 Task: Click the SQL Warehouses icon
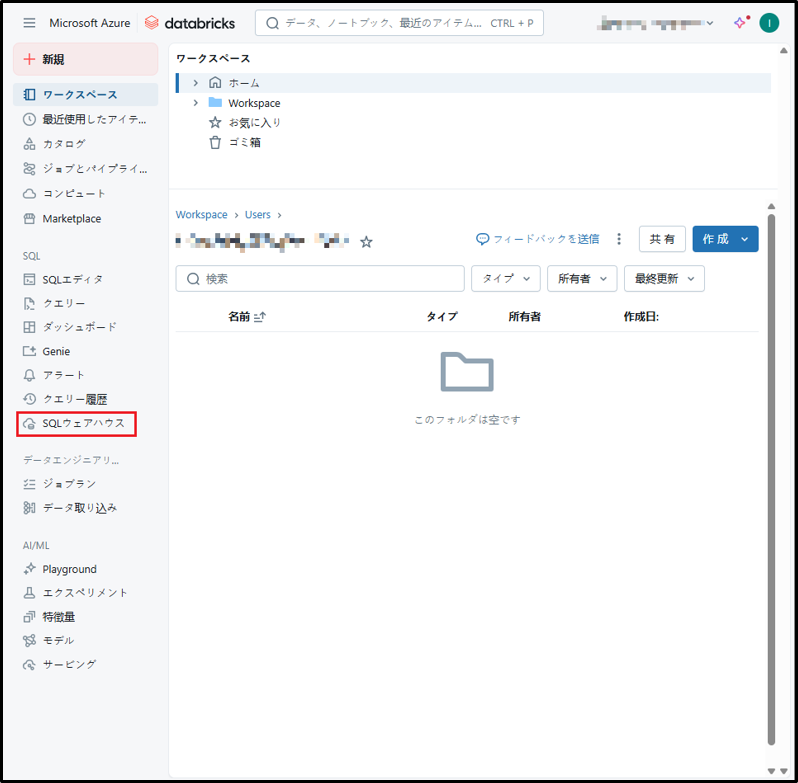(x=30, y=423)
